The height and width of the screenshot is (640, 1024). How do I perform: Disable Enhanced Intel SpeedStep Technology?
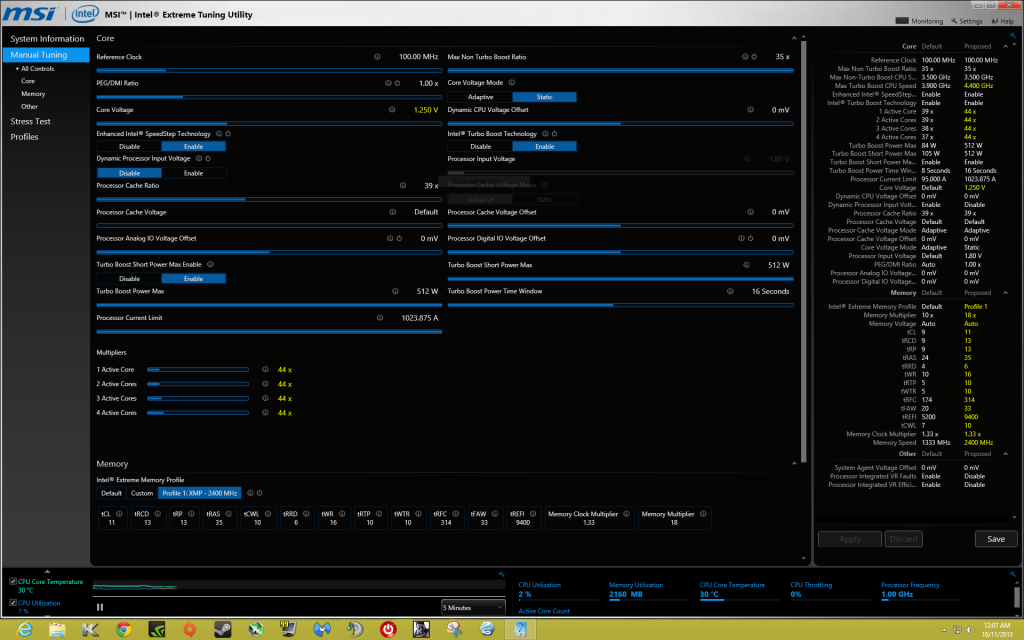[x=129, y=146]
